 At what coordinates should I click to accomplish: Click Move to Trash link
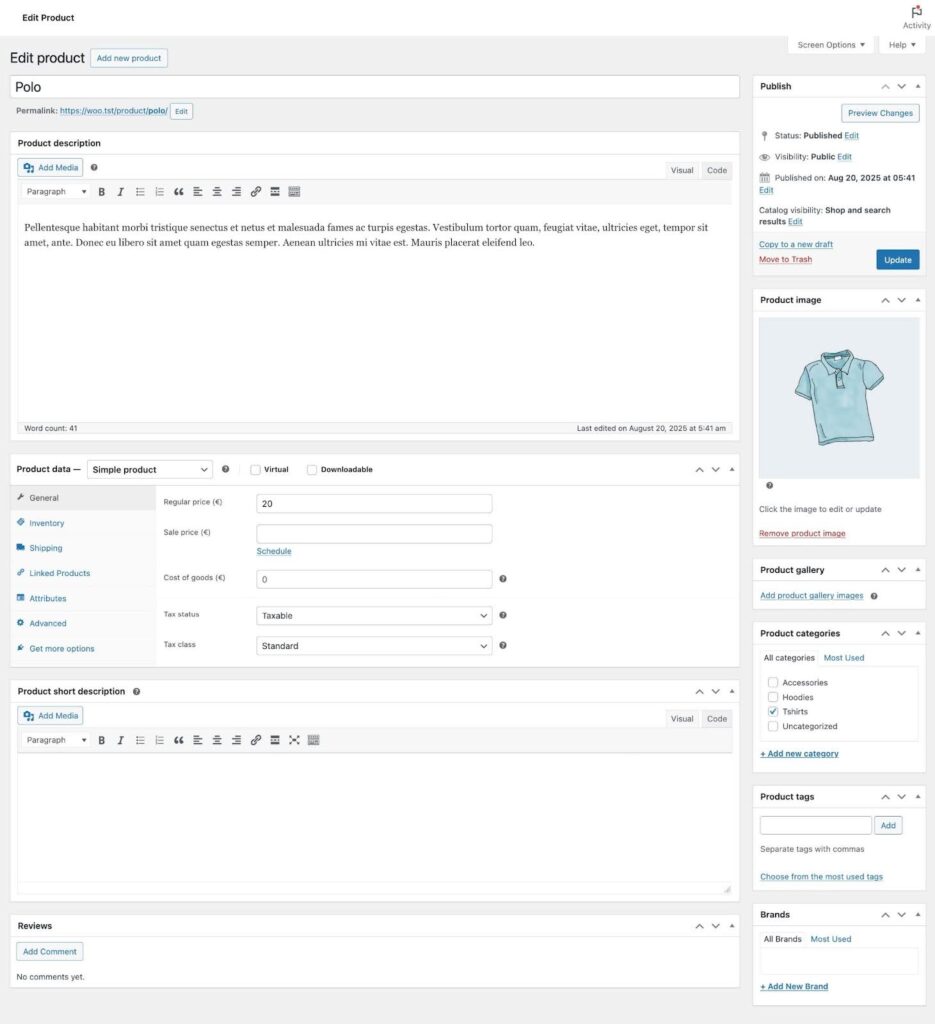click(x=785, y=259)
